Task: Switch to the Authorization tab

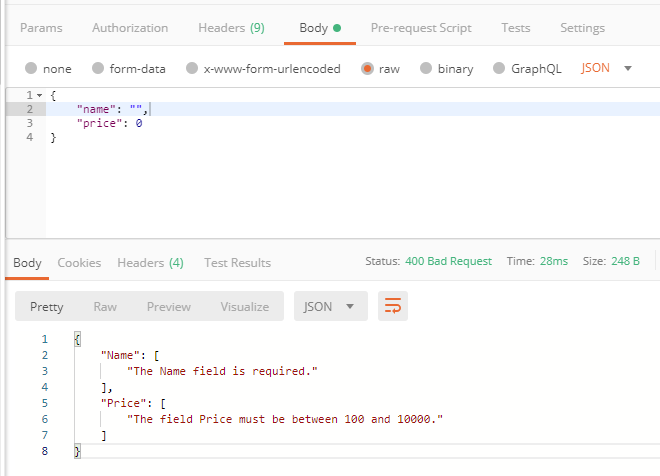Action: [130, 28]
